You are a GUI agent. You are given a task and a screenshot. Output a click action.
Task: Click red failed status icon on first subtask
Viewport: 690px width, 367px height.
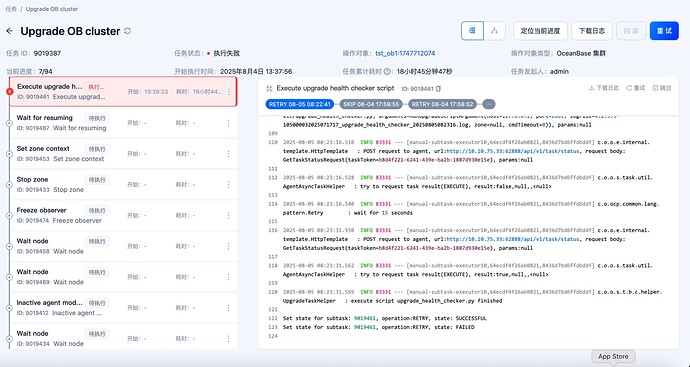click(10, 92)
